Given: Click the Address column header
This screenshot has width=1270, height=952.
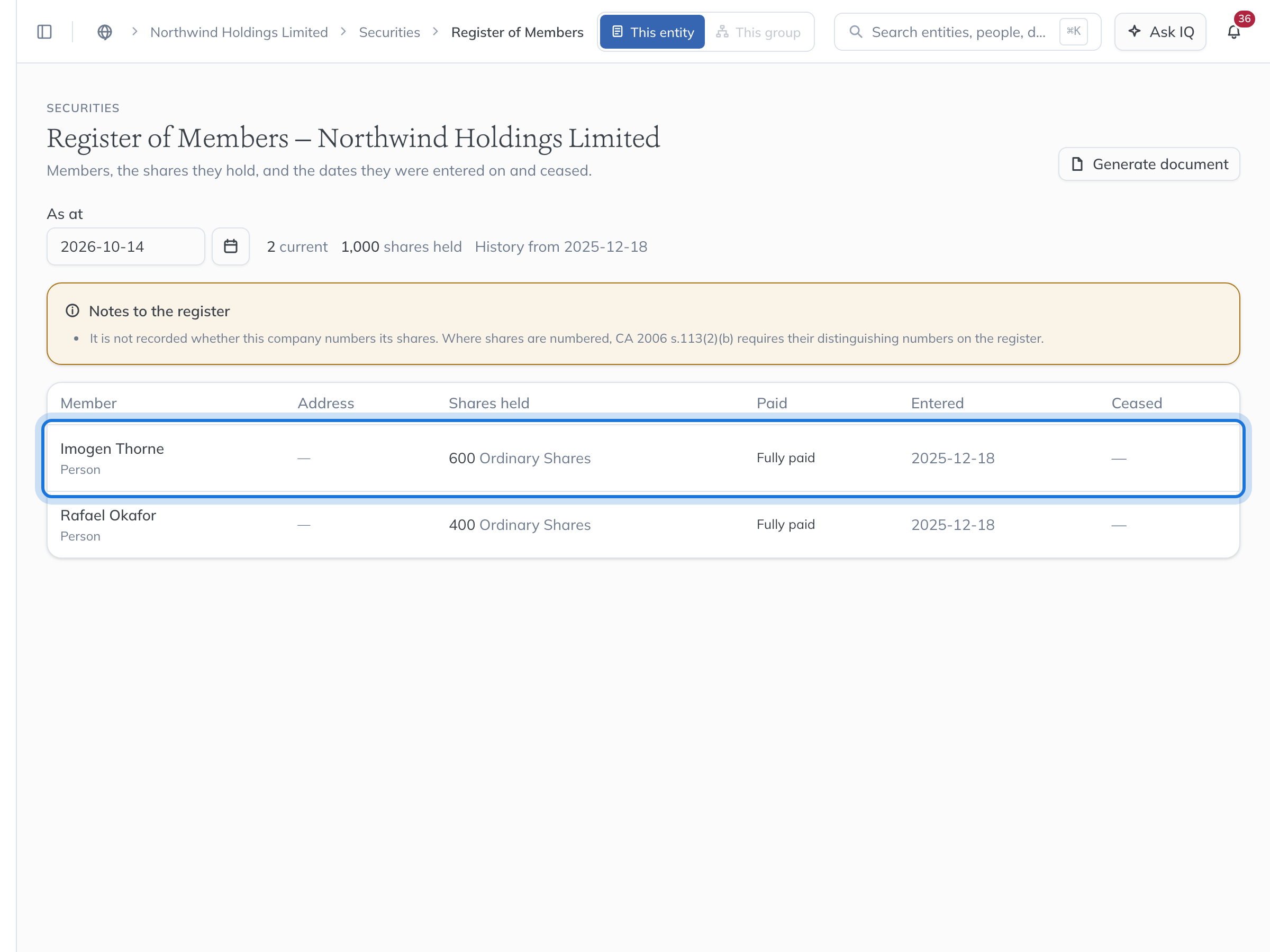Looking at the screenshot, I should [x=325, y=403].
